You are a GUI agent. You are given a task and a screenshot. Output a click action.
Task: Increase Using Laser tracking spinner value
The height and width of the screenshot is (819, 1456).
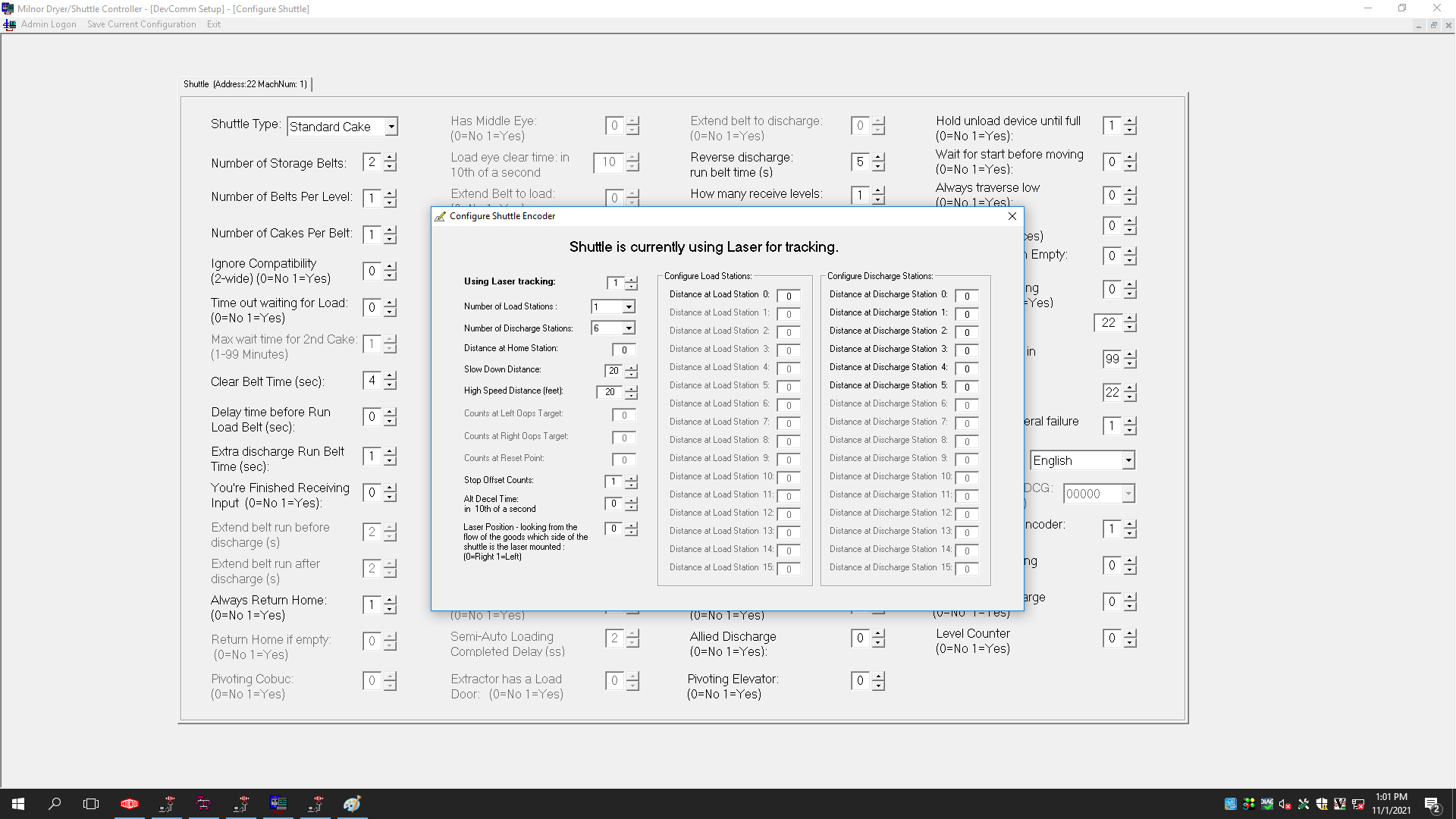tap(631, 279)
